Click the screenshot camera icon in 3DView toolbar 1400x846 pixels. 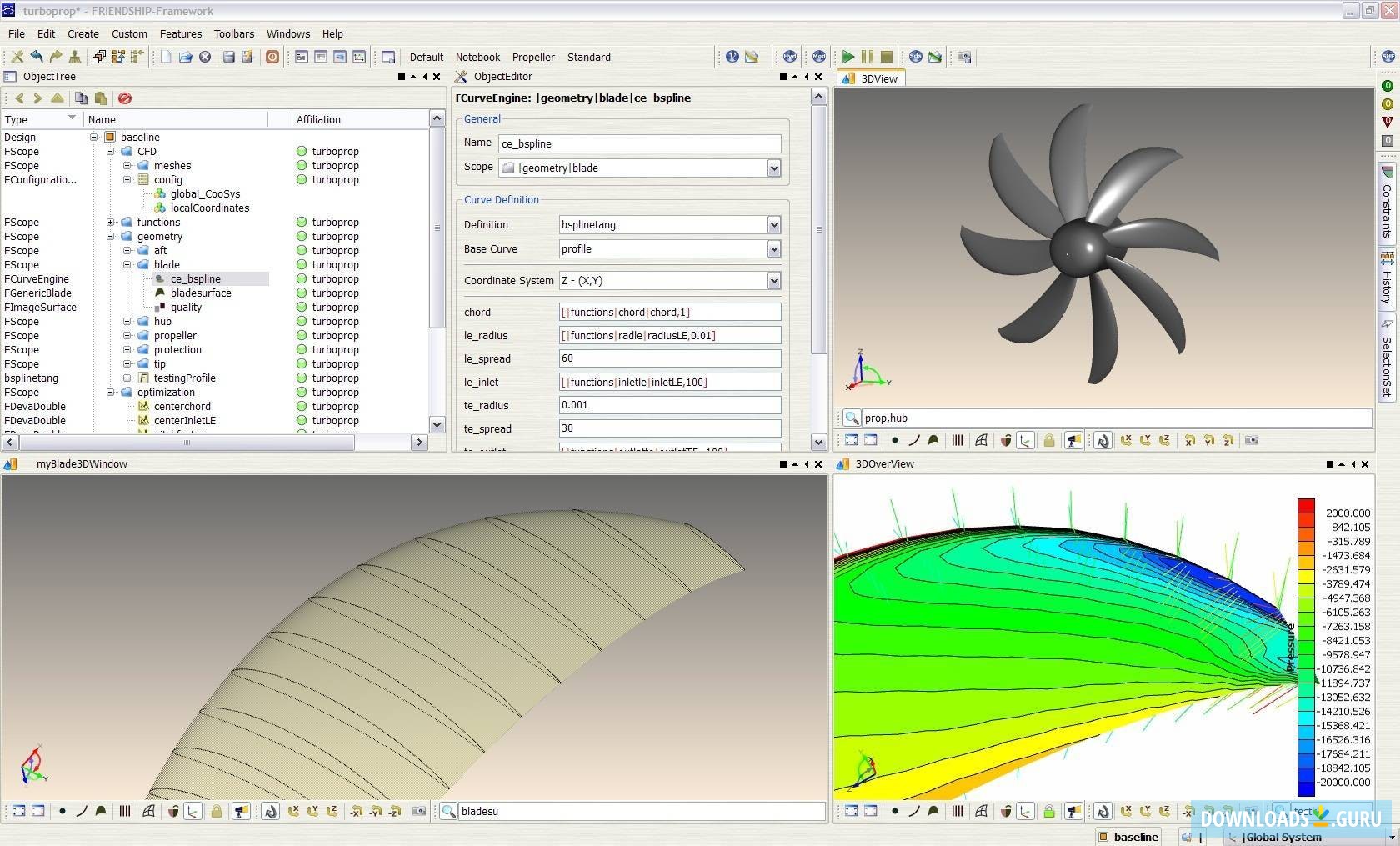point(1251,440)
